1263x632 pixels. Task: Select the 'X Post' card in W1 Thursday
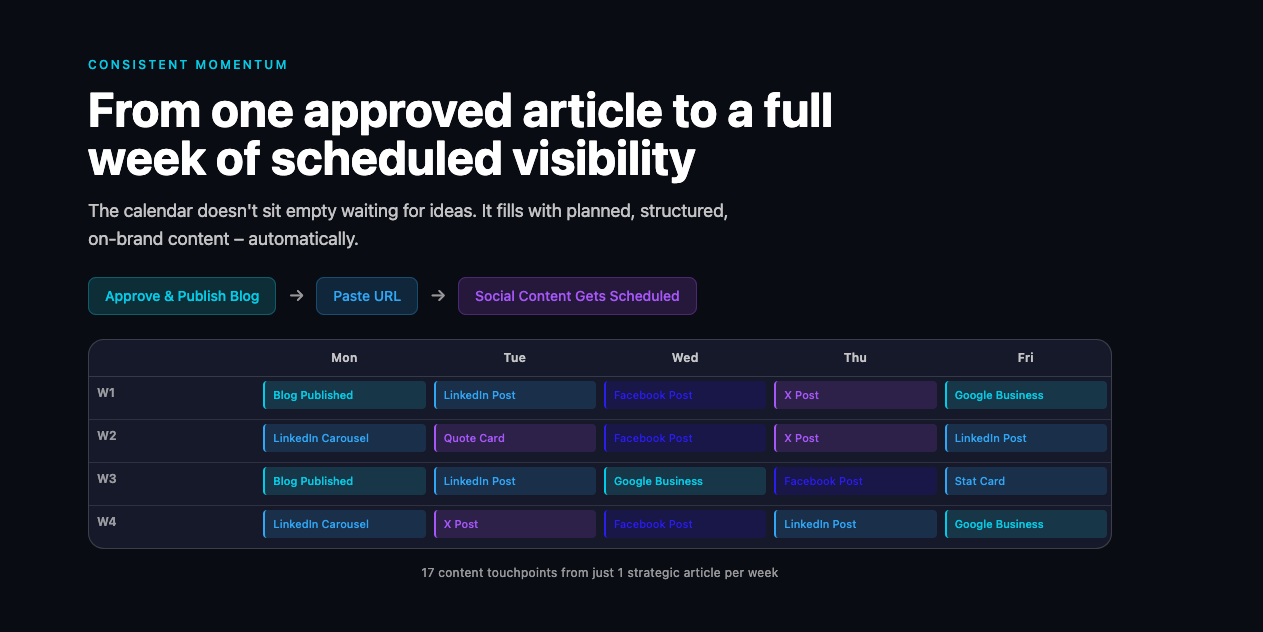tap(854, 394)
